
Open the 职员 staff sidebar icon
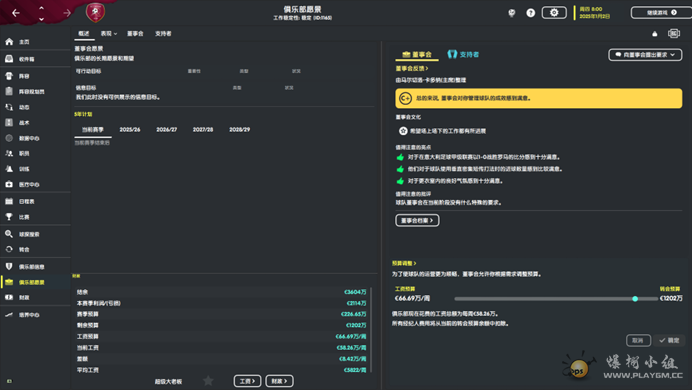[x=9, y=153]
